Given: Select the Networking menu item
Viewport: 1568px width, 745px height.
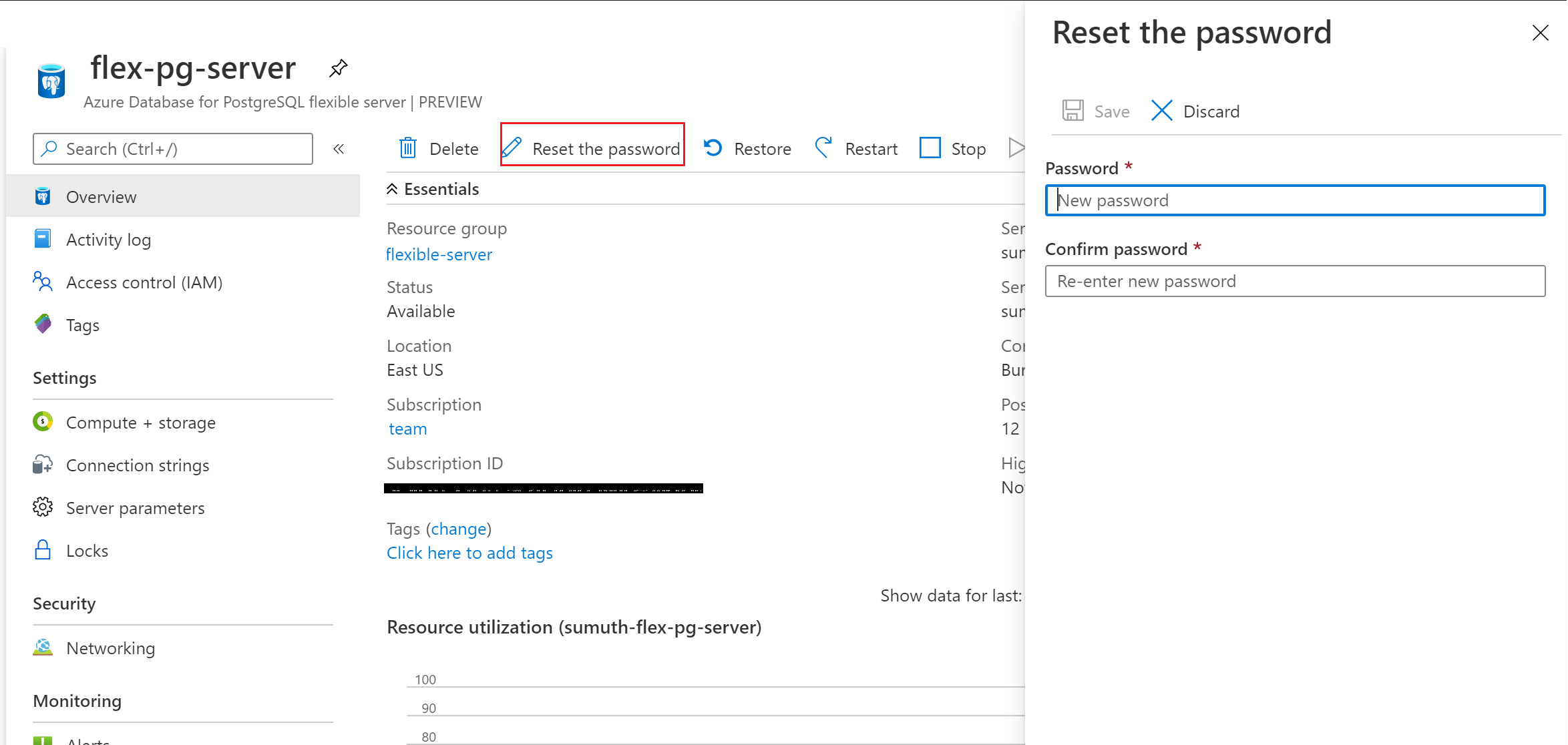Looking at the screenshot, I should coord(110,648).
